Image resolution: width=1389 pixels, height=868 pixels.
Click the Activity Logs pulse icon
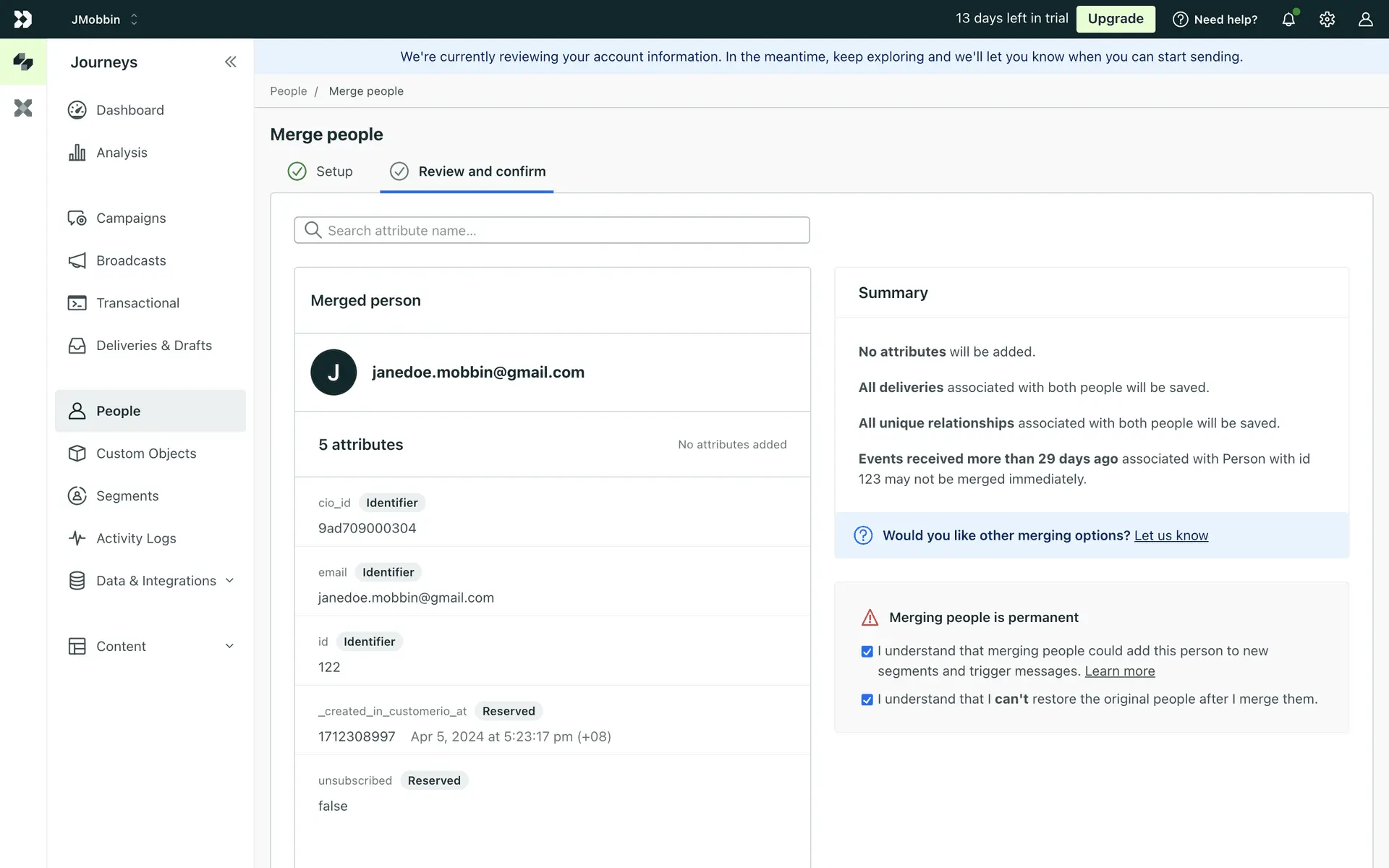[x=77, y=538]
